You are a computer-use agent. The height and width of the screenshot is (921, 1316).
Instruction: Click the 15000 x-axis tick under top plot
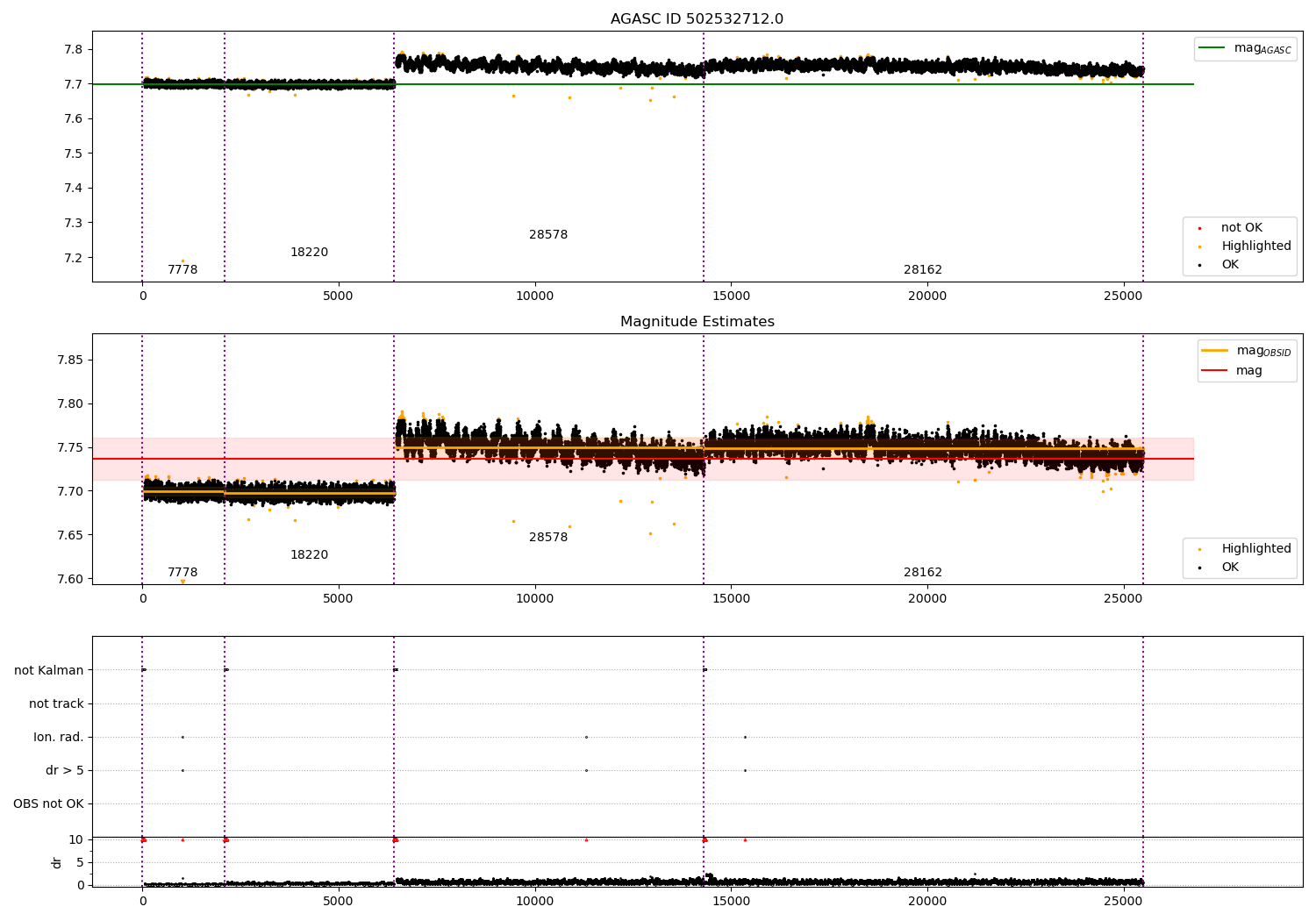pyautogui.click(x=731, y=296)
